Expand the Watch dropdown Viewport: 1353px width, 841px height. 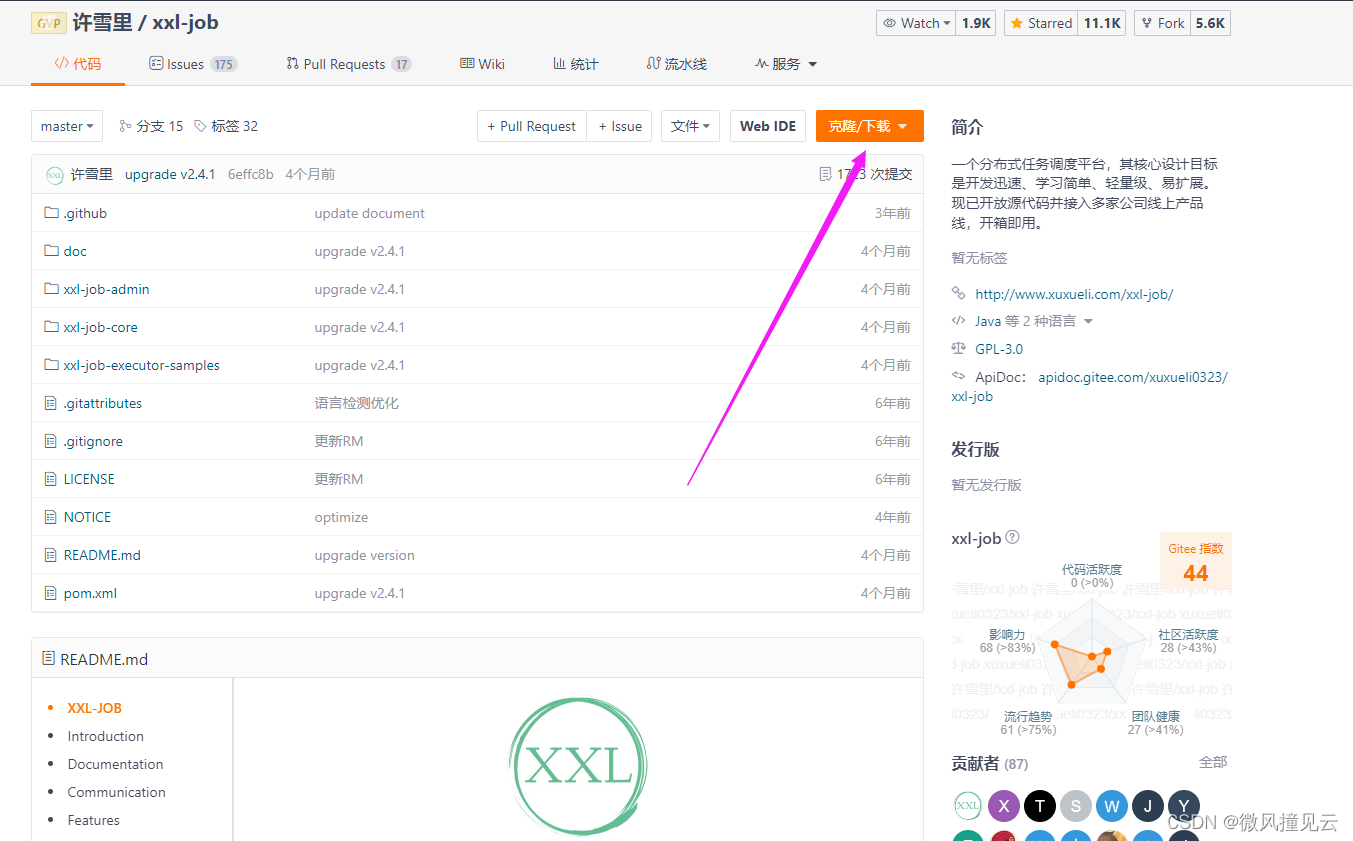pos(914,23)
